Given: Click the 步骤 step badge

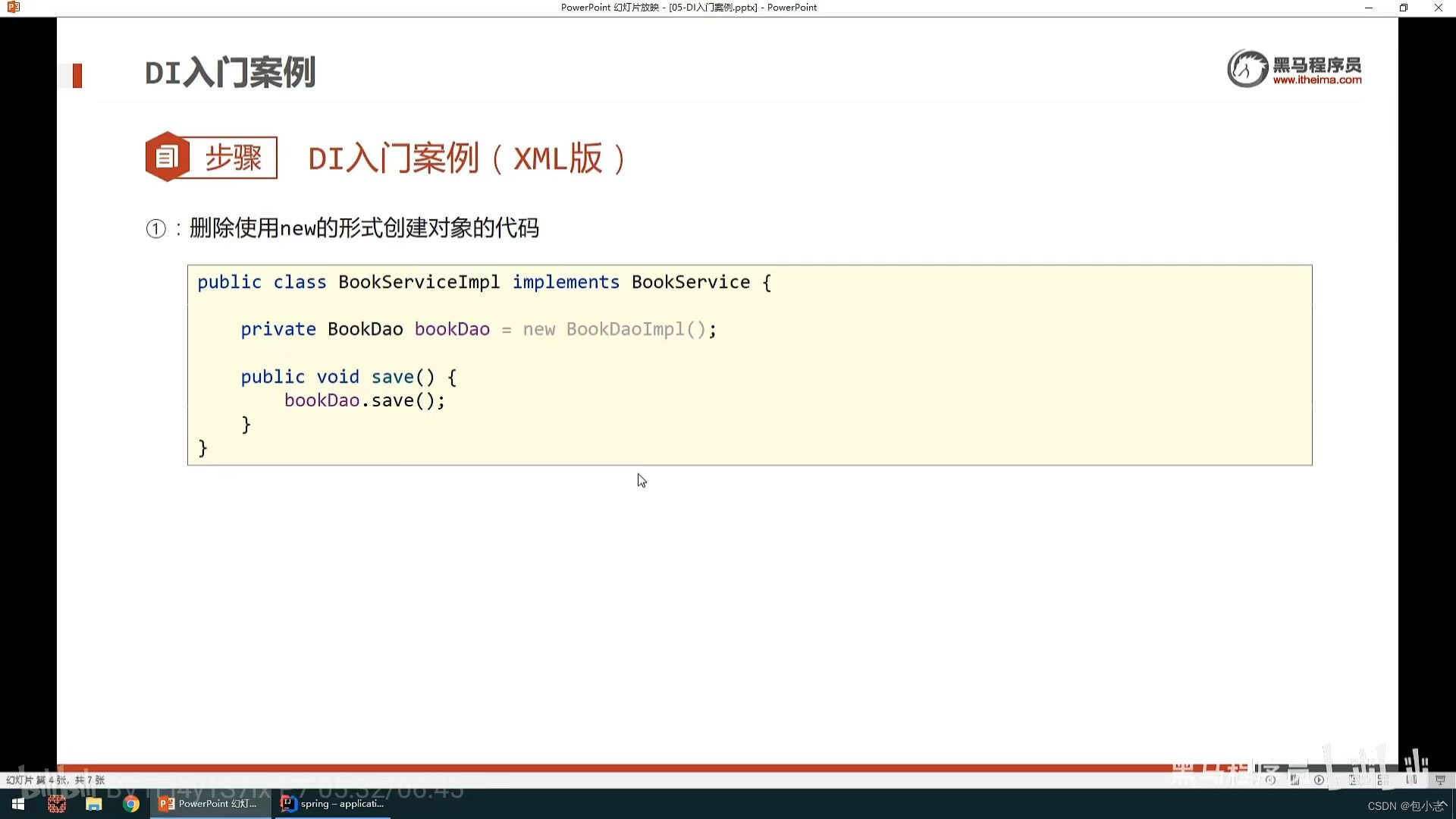Looking at the screenshot, I should (x=212, y=157).
